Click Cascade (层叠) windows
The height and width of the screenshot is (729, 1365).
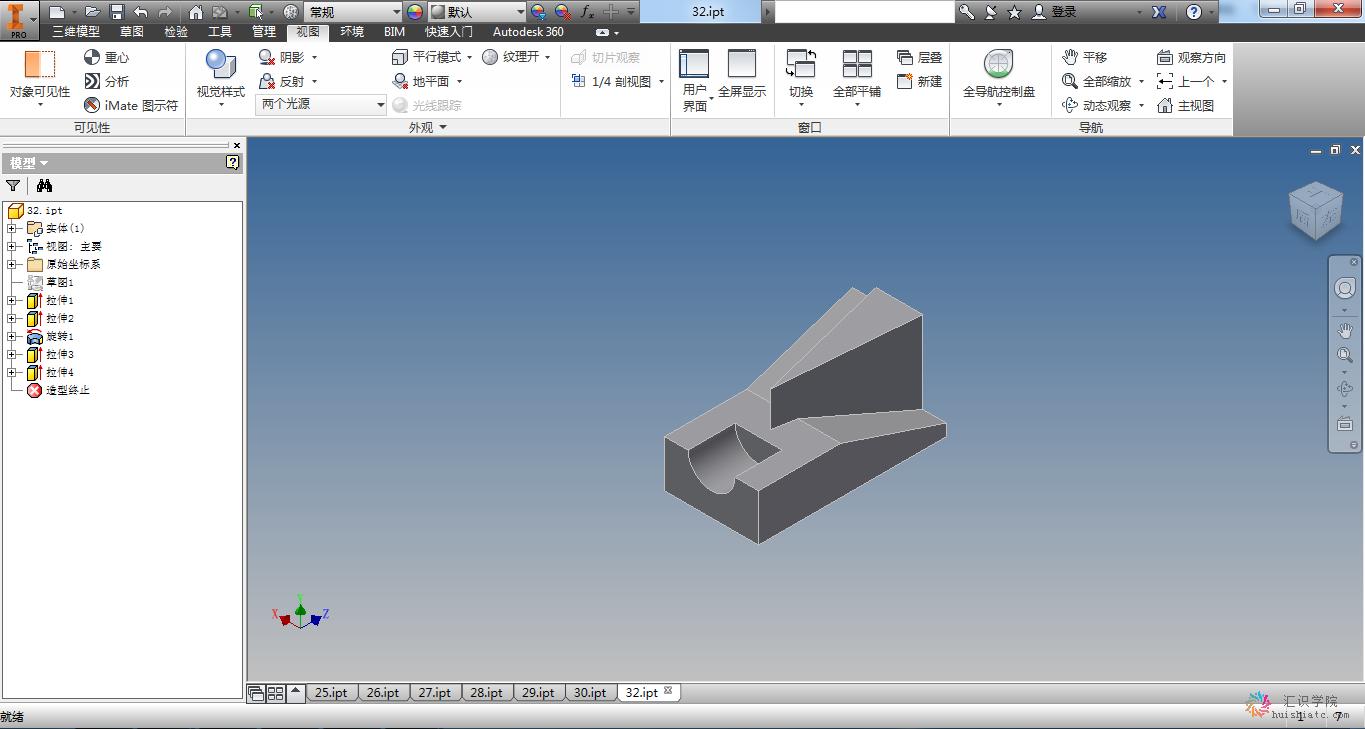(x=919, y=57)
